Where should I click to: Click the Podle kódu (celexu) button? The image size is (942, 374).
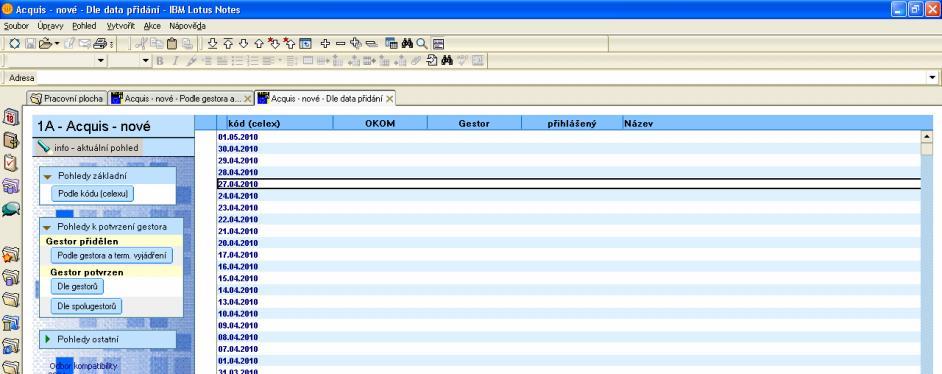pyautogui.click(x=93, y=194)
